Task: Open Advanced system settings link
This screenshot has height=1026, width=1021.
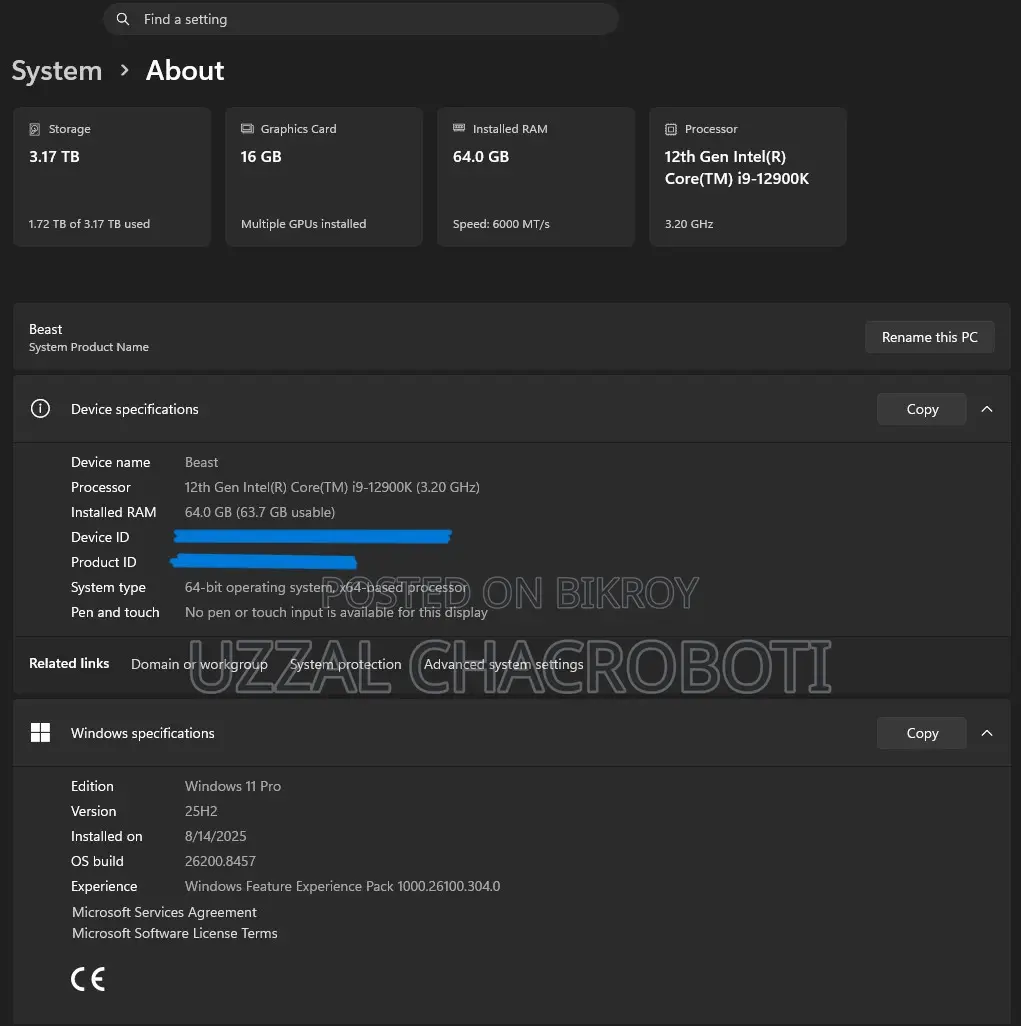Action: (x=503, y=664)
